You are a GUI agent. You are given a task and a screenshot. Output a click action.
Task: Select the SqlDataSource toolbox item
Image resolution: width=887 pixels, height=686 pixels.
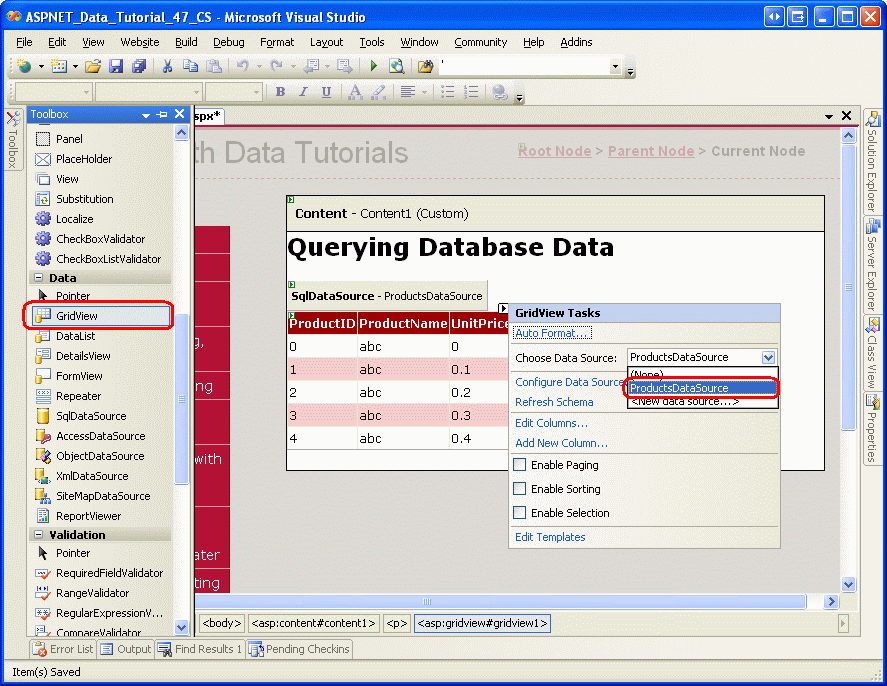(91, 416)
